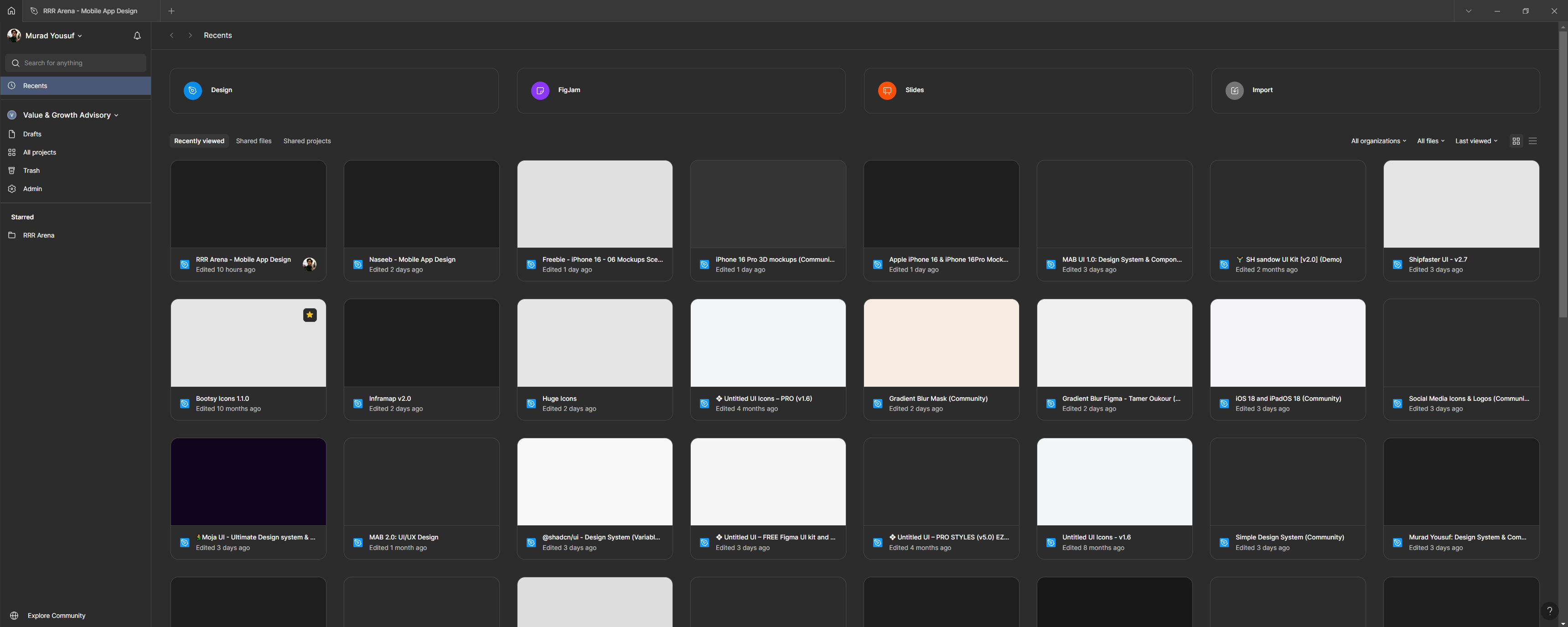This screenshot has width=1568, height=627.
Task: Open Trash in sidebar
Action: click(x=76, y=171)
